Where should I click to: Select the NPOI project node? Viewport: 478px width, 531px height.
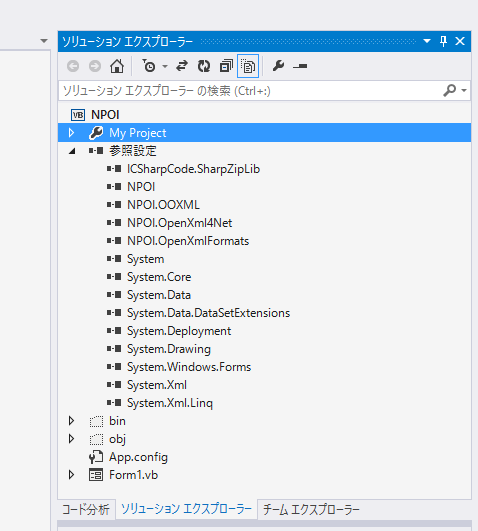tap(105, 115)
